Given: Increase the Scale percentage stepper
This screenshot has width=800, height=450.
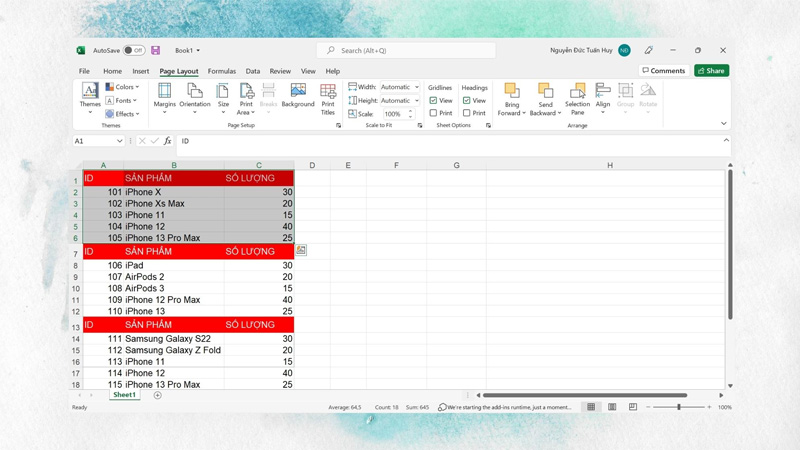Looking at the screenshot, I should (x=410, y=111).
